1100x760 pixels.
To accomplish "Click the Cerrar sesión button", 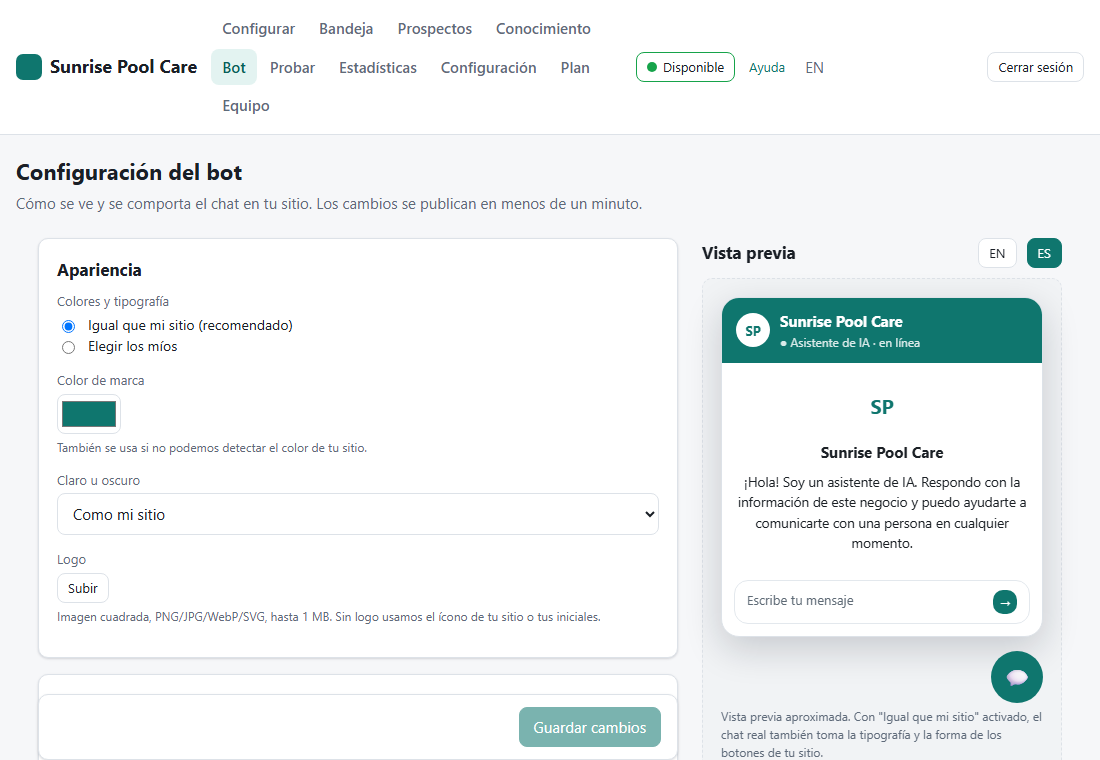I will pos(1035,67).
